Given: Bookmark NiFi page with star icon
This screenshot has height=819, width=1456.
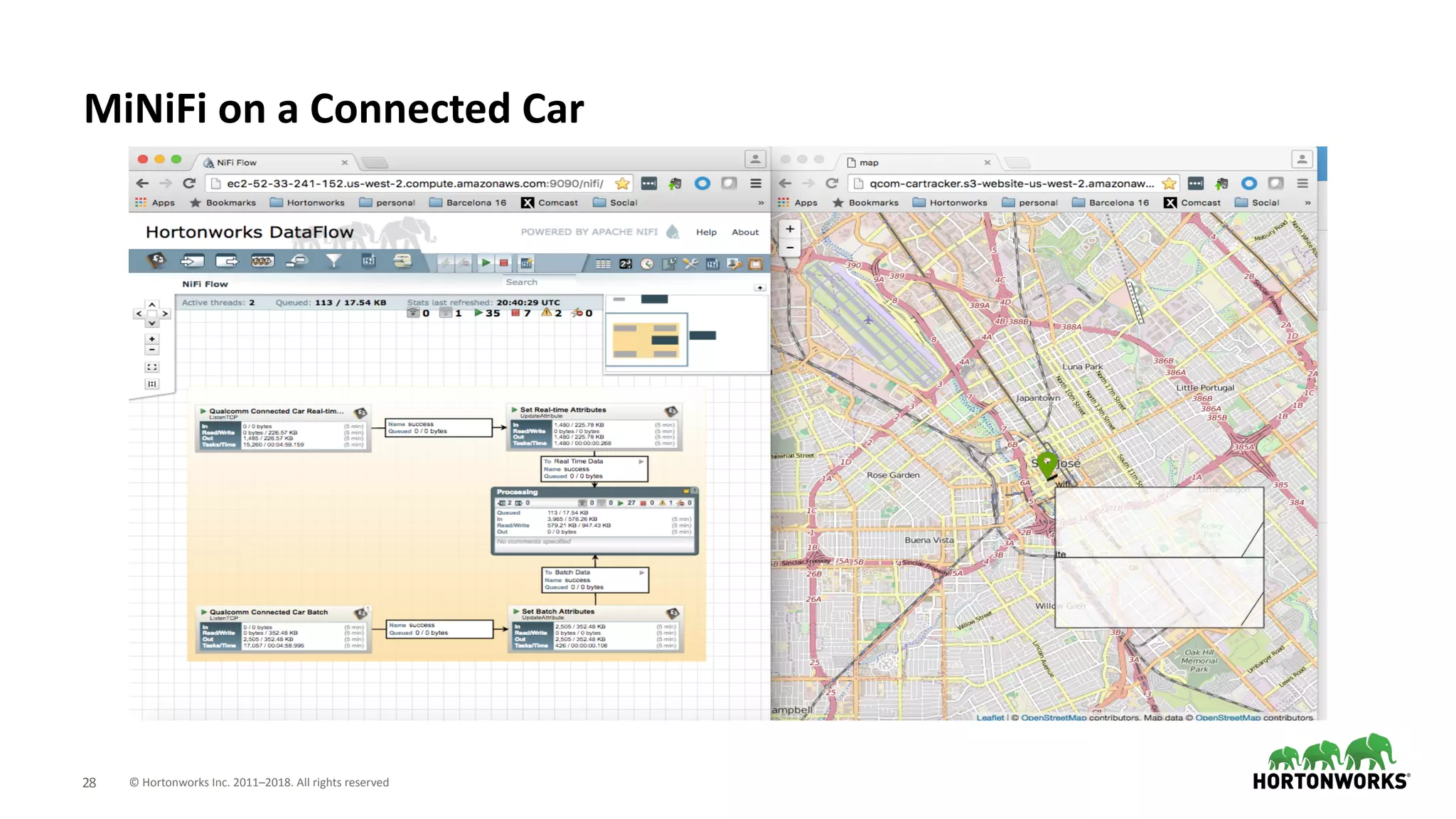Looking at the screenshot, I should coord(622,183).
